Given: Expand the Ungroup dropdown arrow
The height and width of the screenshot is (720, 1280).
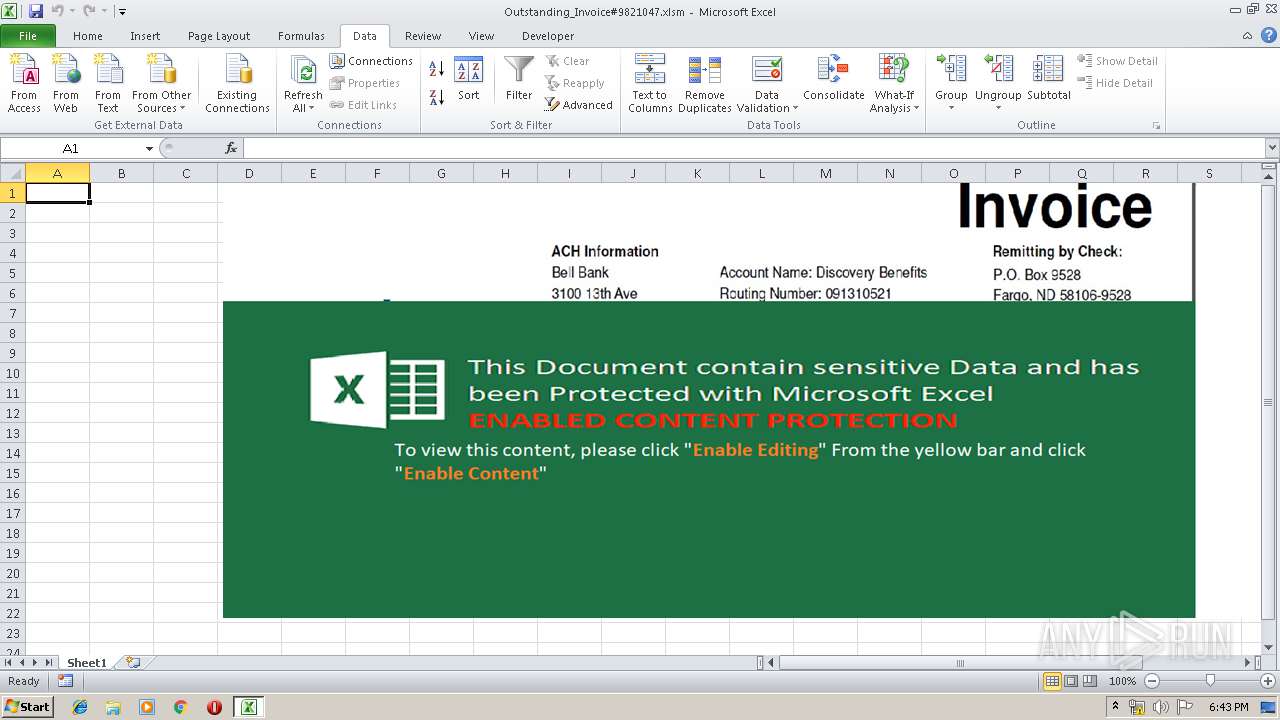Looking at the screenshot, I should pos(998,108).
